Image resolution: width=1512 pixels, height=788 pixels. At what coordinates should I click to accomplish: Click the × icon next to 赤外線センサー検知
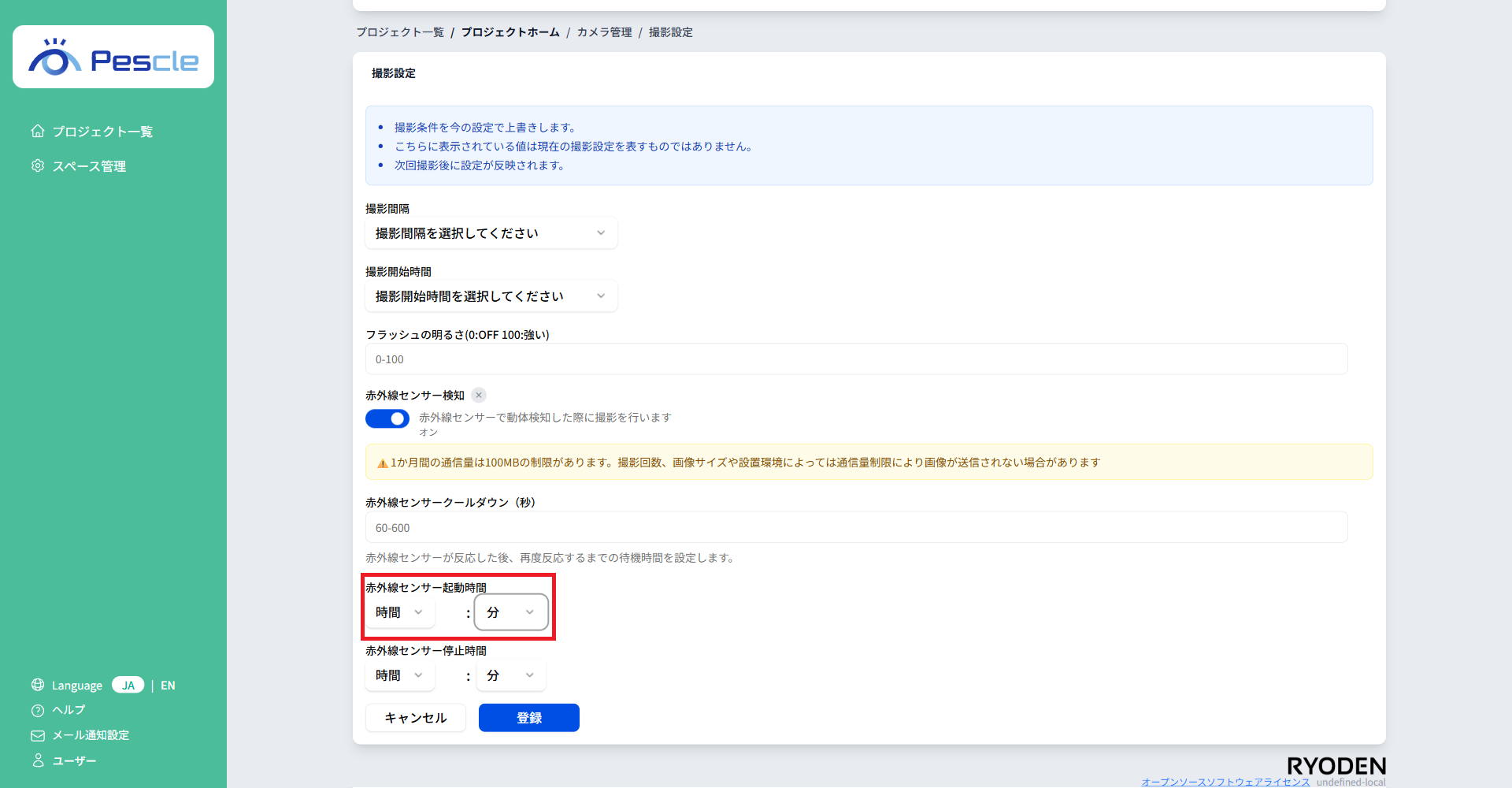coord(479,395)
